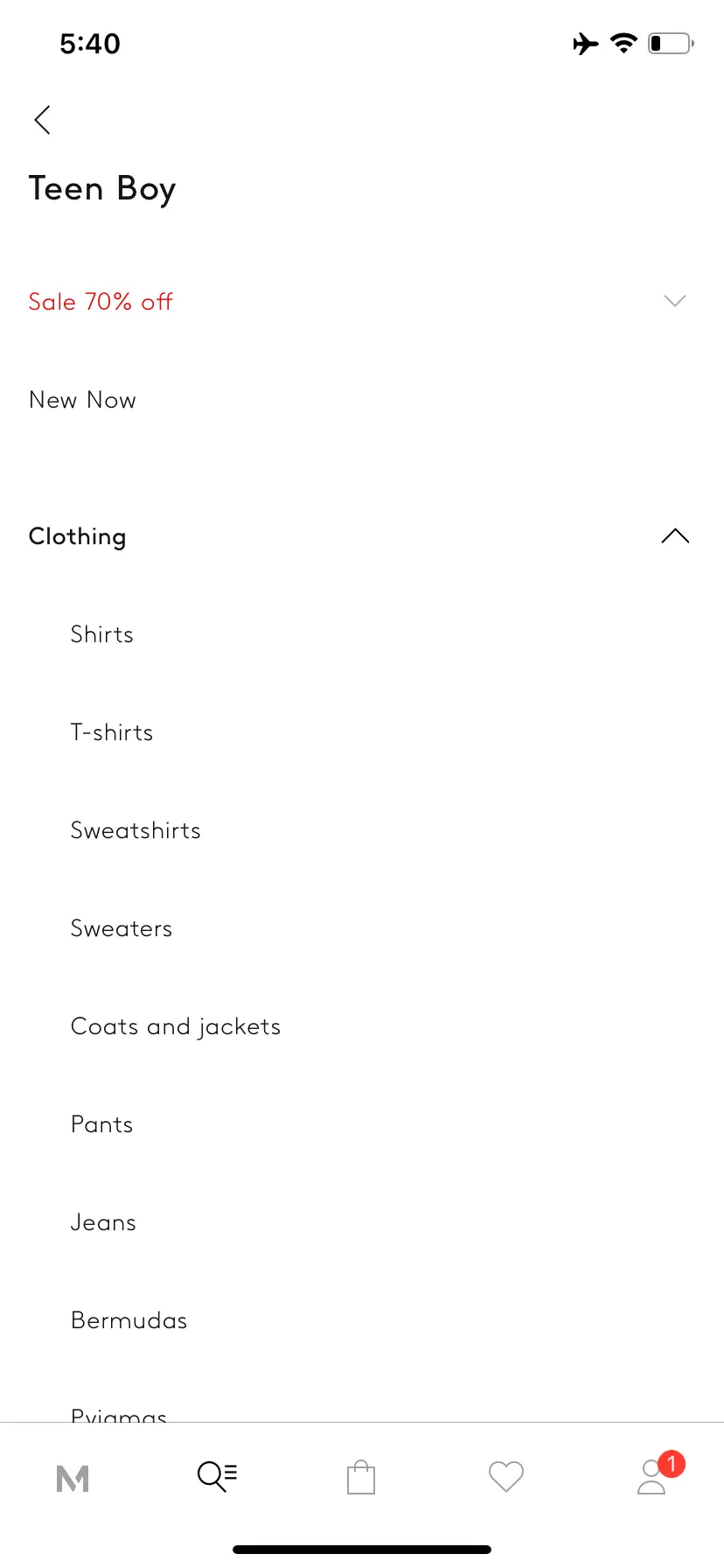Choose Sweatshirts from the list
724x1568 pixels.
136,830
